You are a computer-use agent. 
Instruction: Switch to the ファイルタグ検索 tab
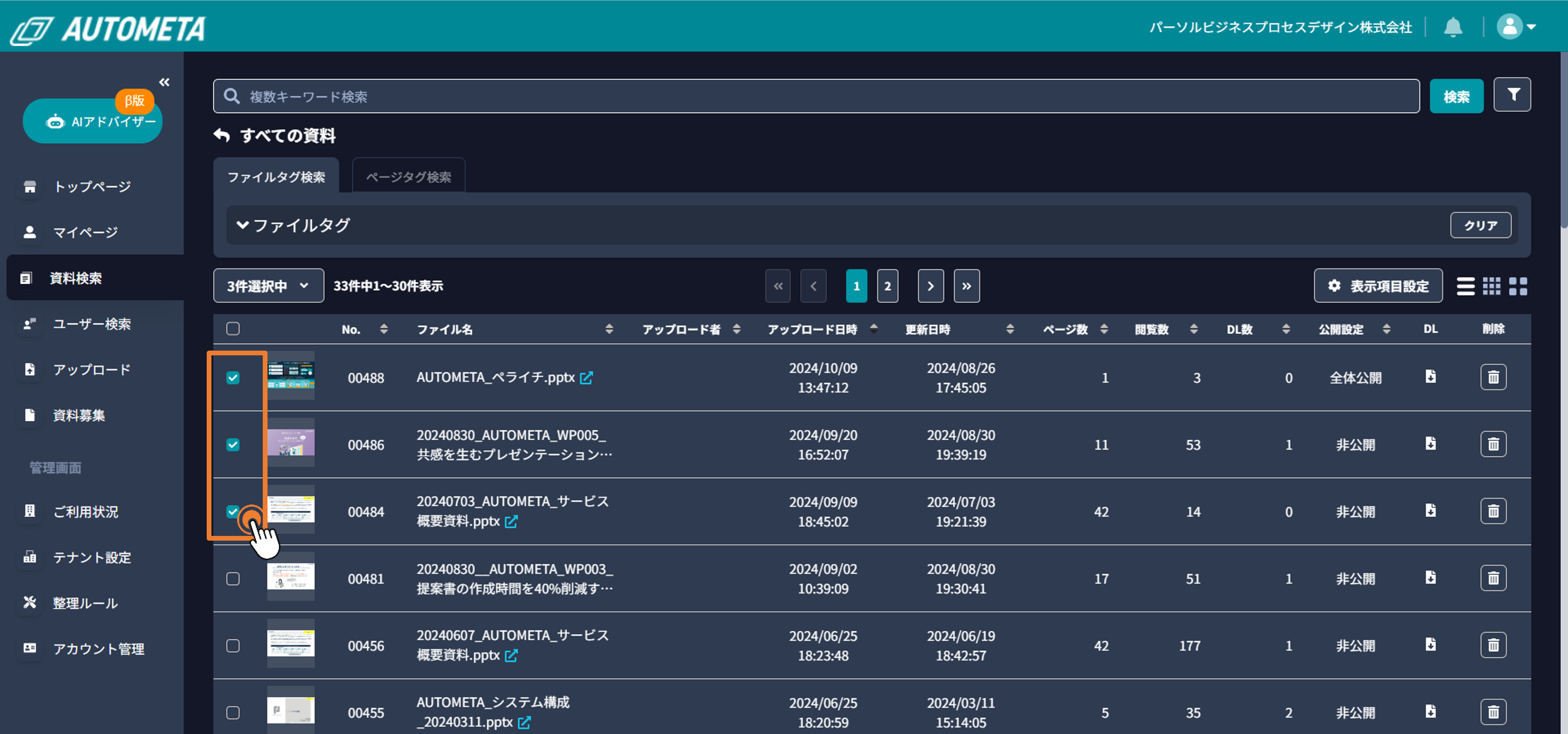click(x=276, y=177)
